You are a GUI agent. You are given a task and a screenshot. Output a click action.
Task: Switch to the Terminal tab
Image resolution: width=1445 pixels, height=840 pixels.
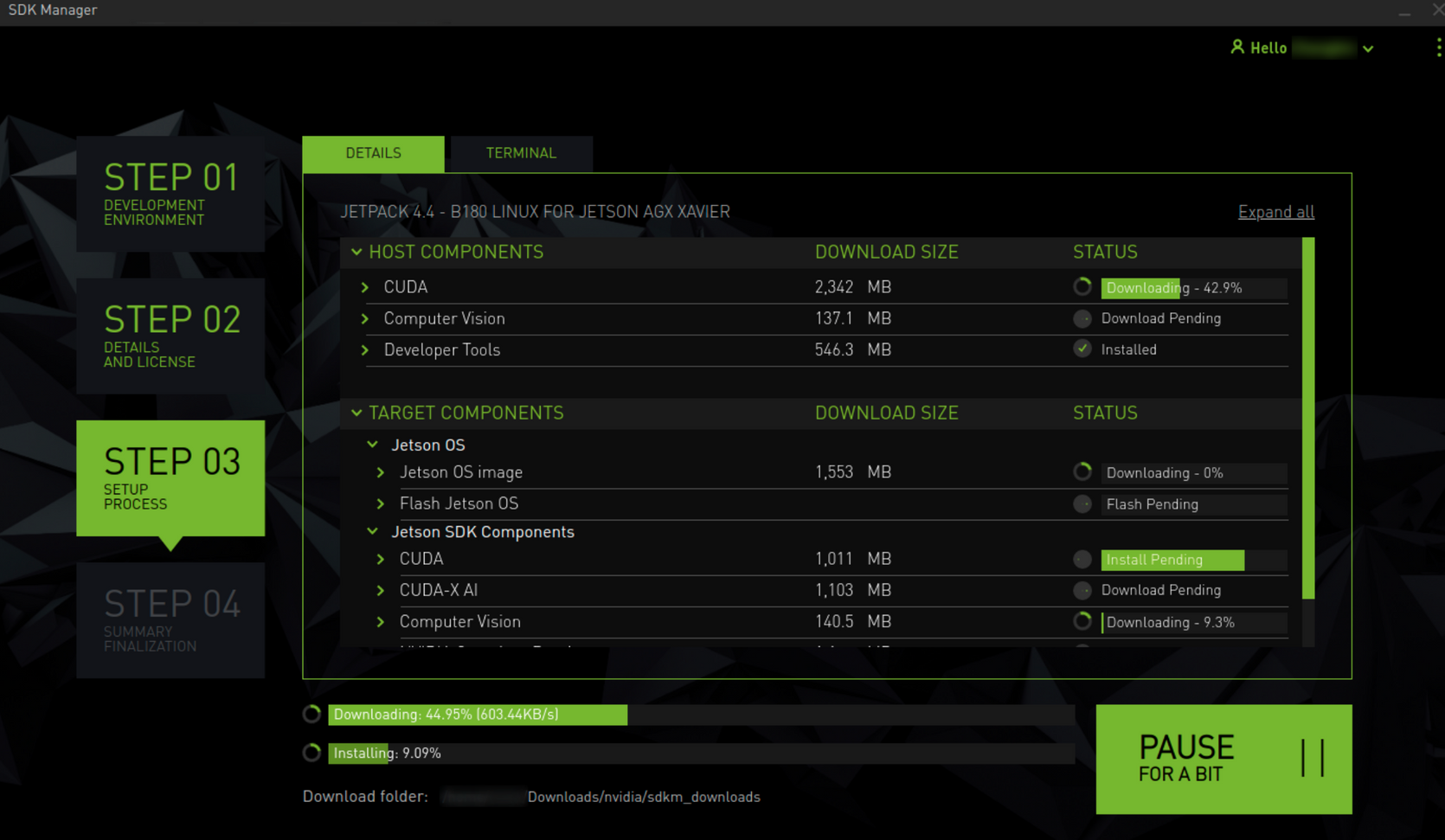point(522,153)
